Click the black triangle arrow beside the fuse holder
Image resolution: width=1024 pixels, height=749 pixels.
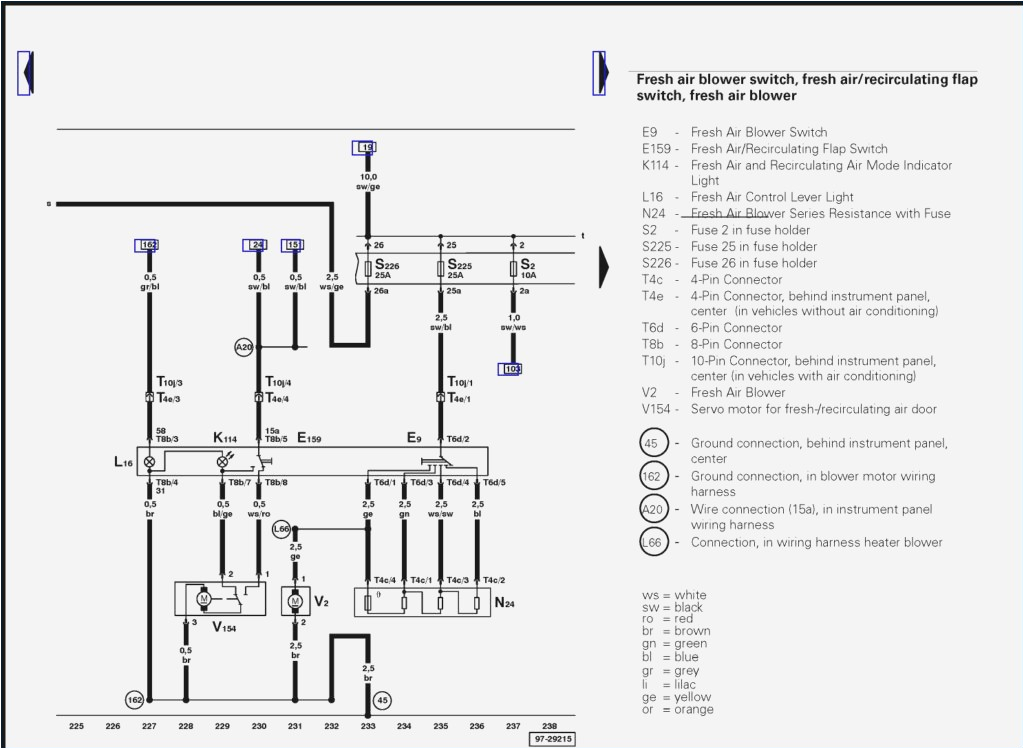(603, 267)
